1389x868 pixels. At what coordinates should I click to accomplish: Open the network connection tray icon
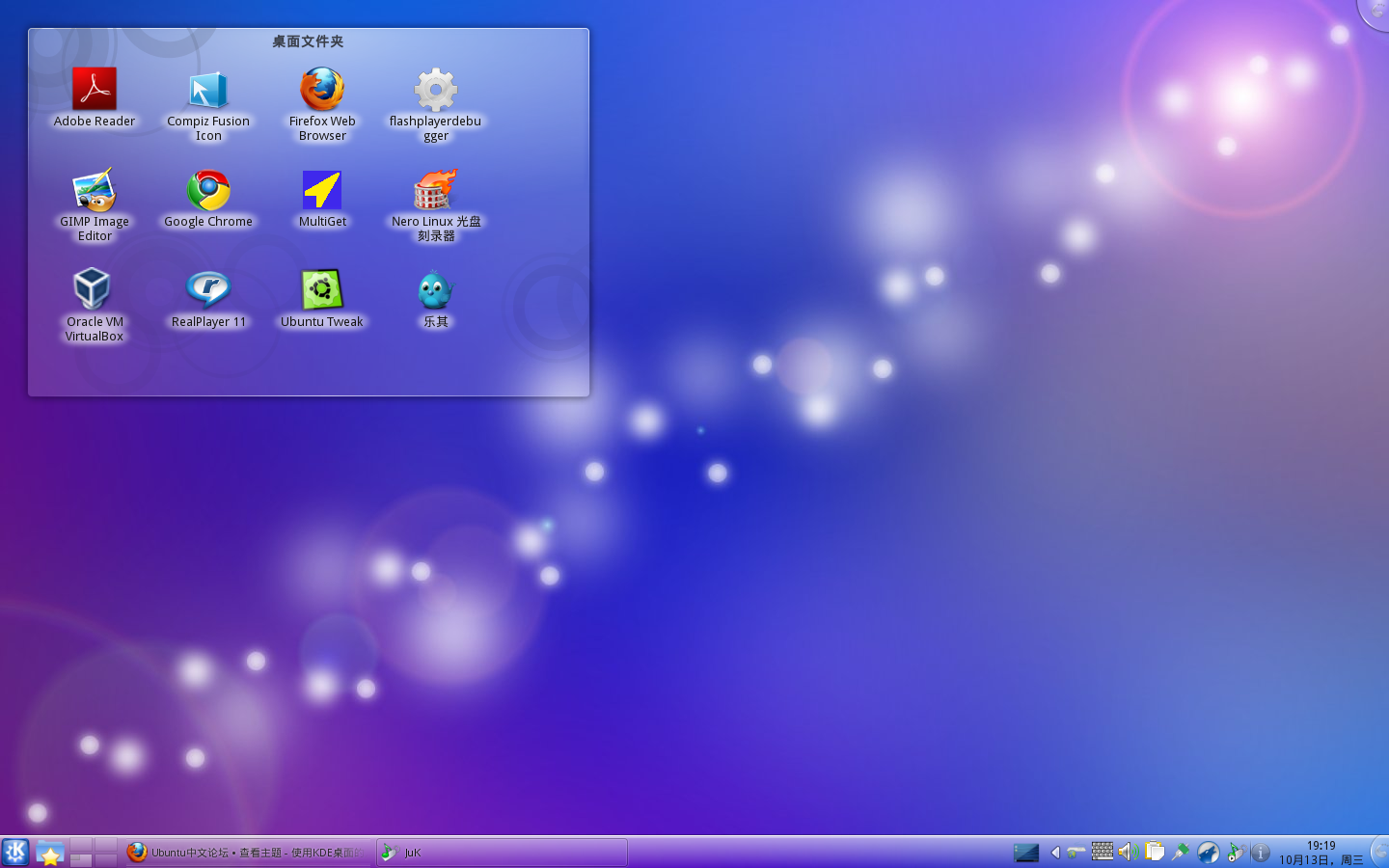click(x=1076, y=853)
